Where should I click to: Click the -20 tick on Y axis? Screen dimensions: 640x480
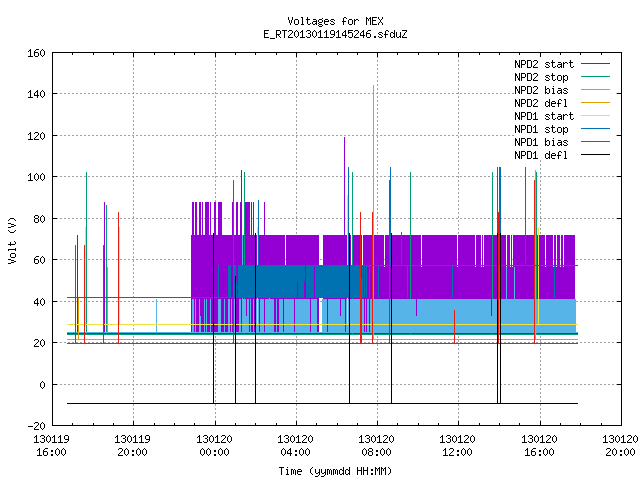[36, 426]
